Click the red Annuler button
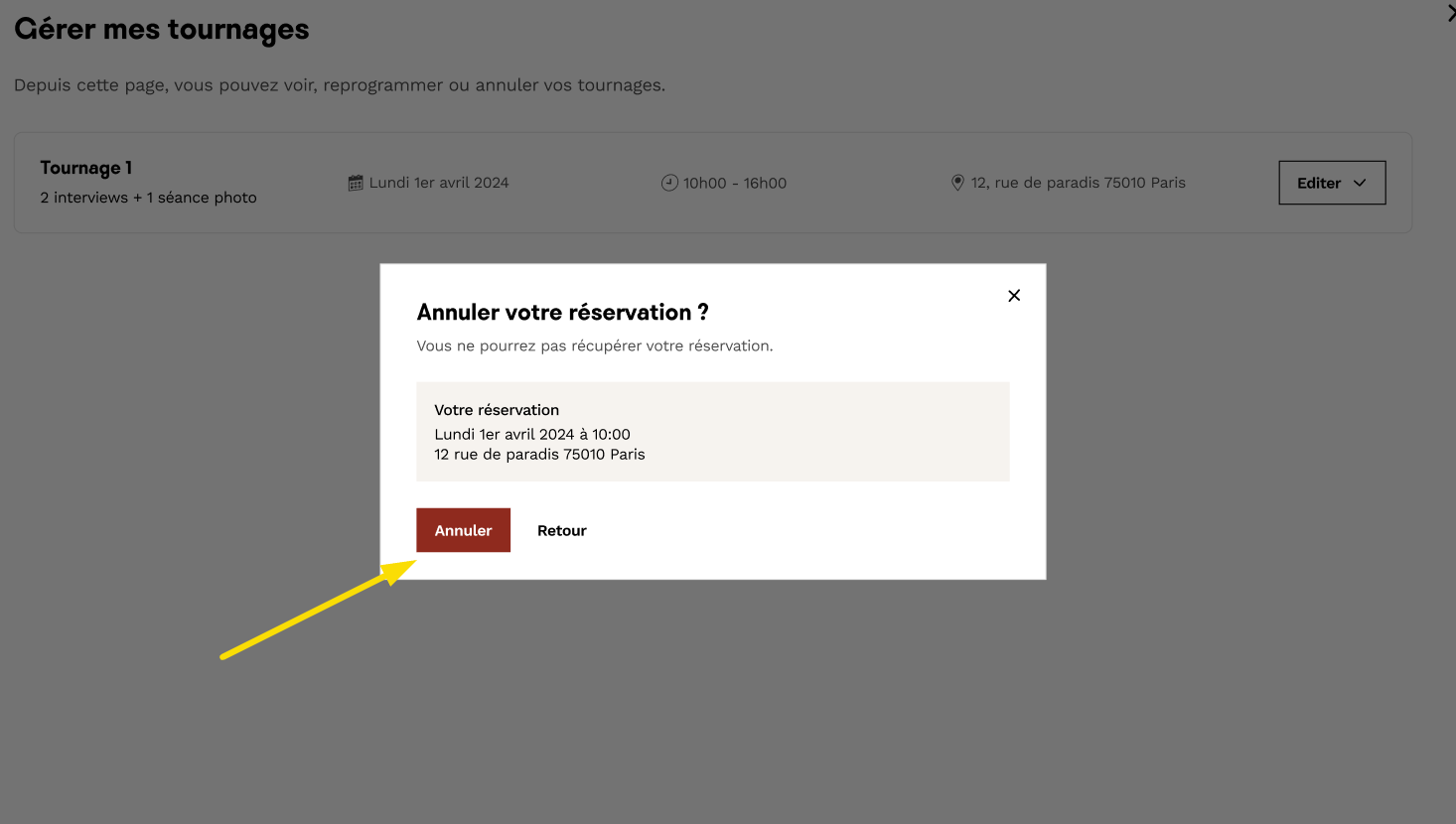Viewport: 1456px width, 824px height. pos(463,530)
